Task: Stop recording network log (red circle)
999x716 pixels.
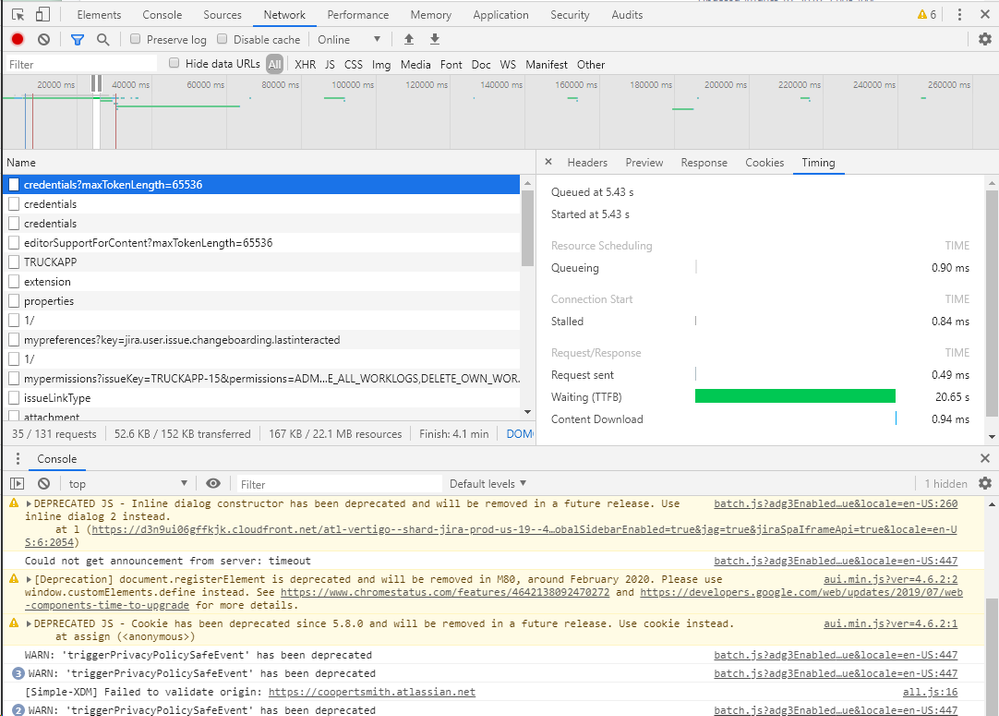Action: pyautogui.click(x=18, y=39)
